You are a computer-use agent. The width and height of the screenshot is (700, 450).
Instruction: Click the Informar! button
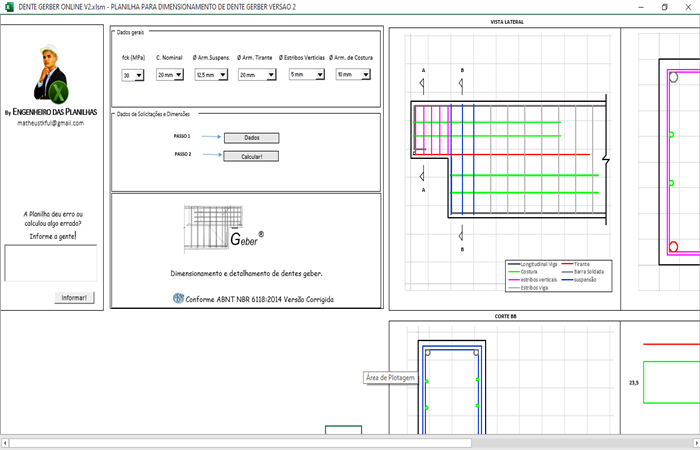pyautogui.click(x=75, y=298)
